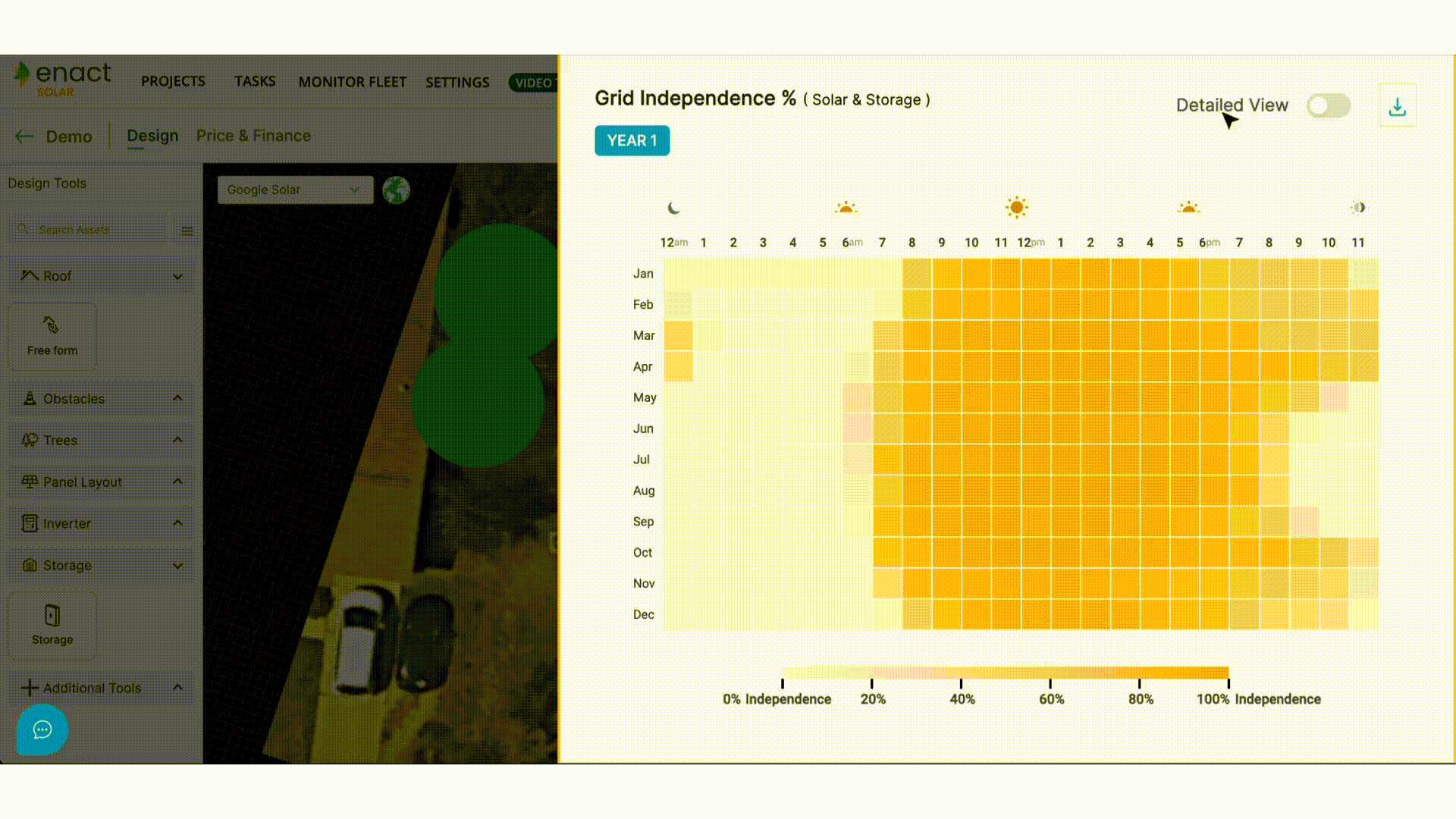Click the Panel Layout icon
Image resolution: width=1456 pixels, height=819 pixels.
point(29,482)
